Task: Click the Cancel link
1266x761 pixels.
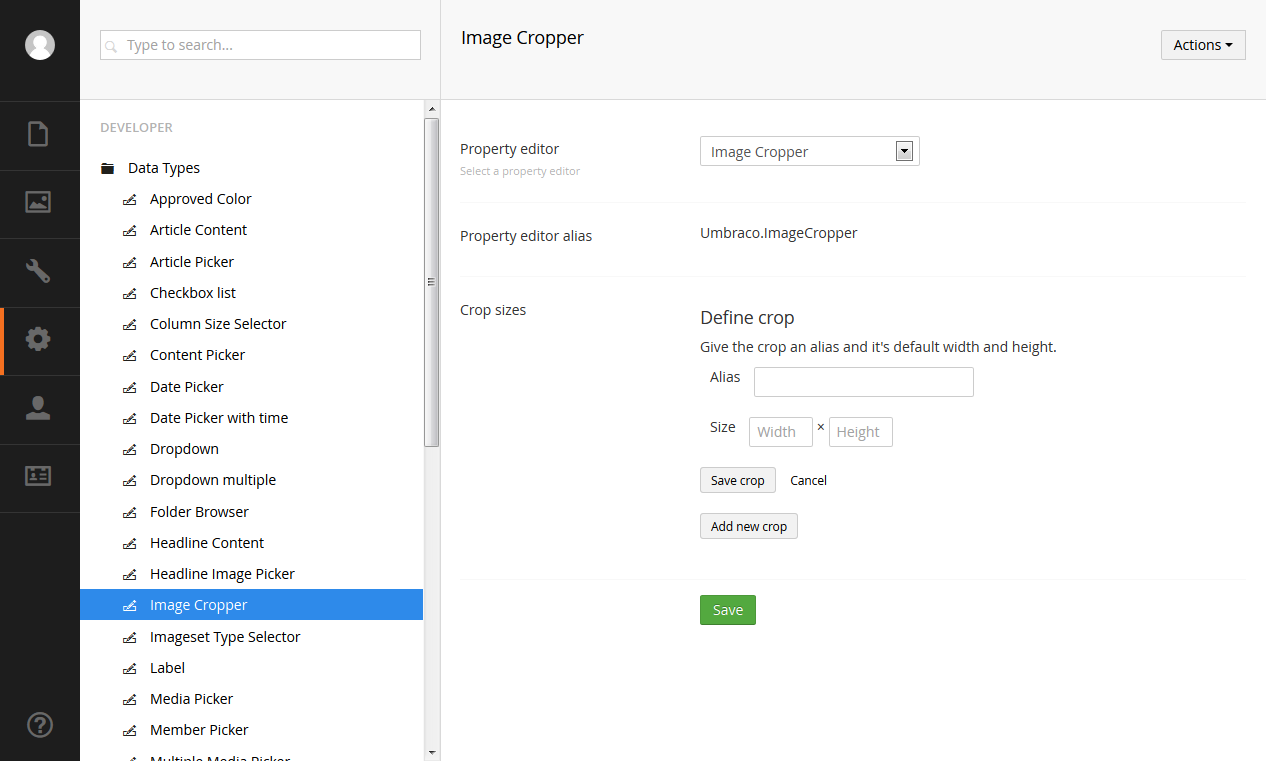Action: [x=808, y=480]
